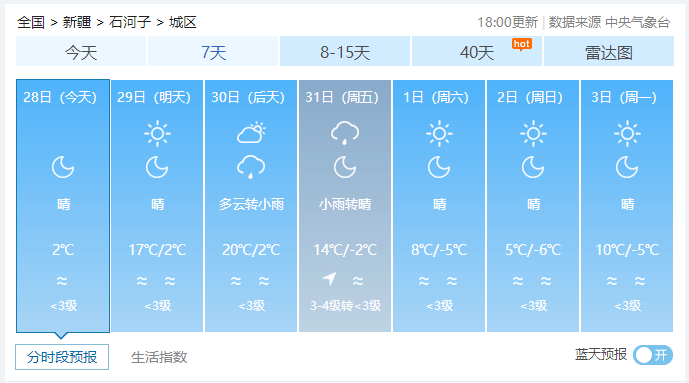This screenshot has height=383, width=689.
Task: Go to 全国 in the breadcrumb
Action: click(31, 22)
